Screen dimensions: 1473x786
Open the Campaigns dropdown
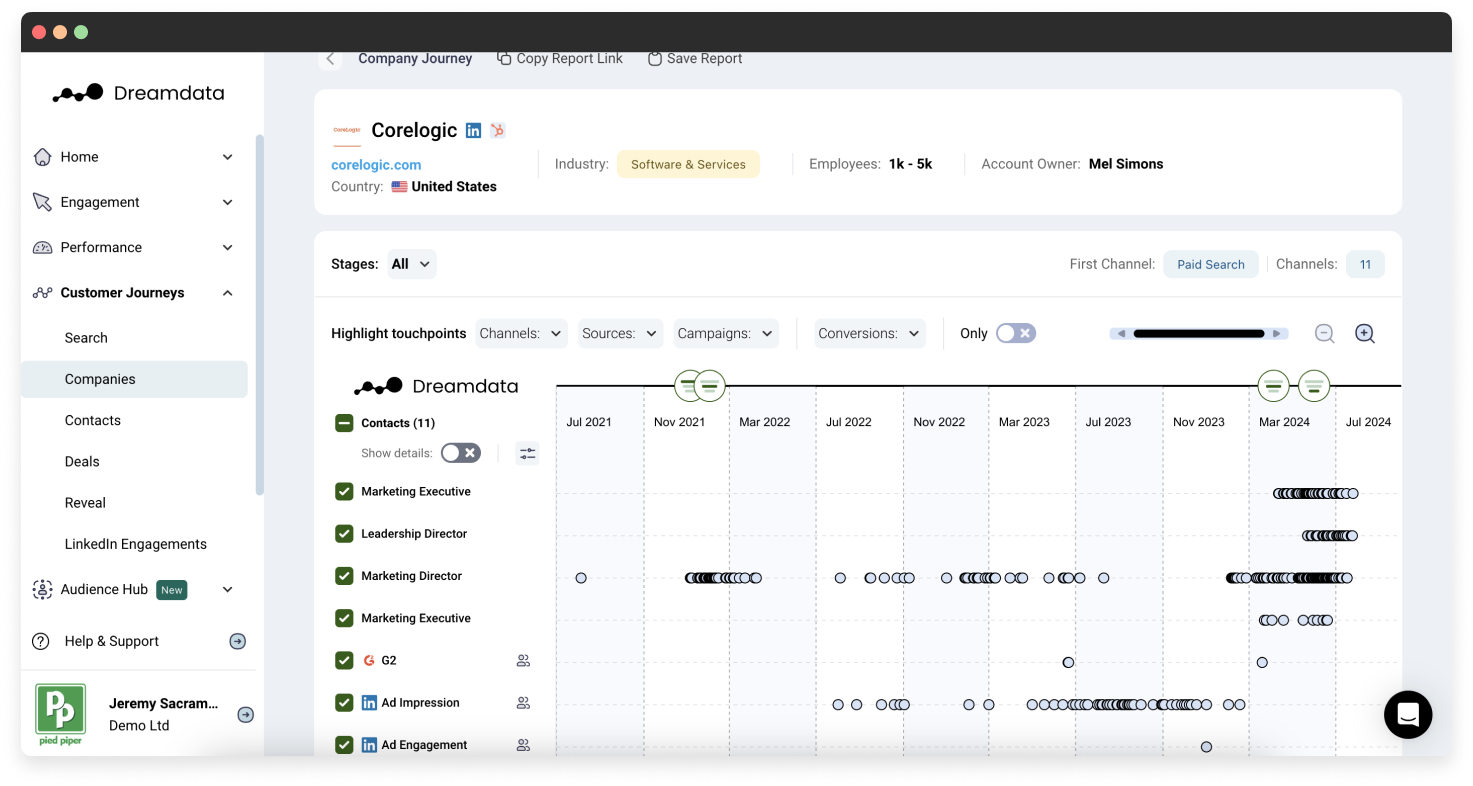tap(726, 333)
